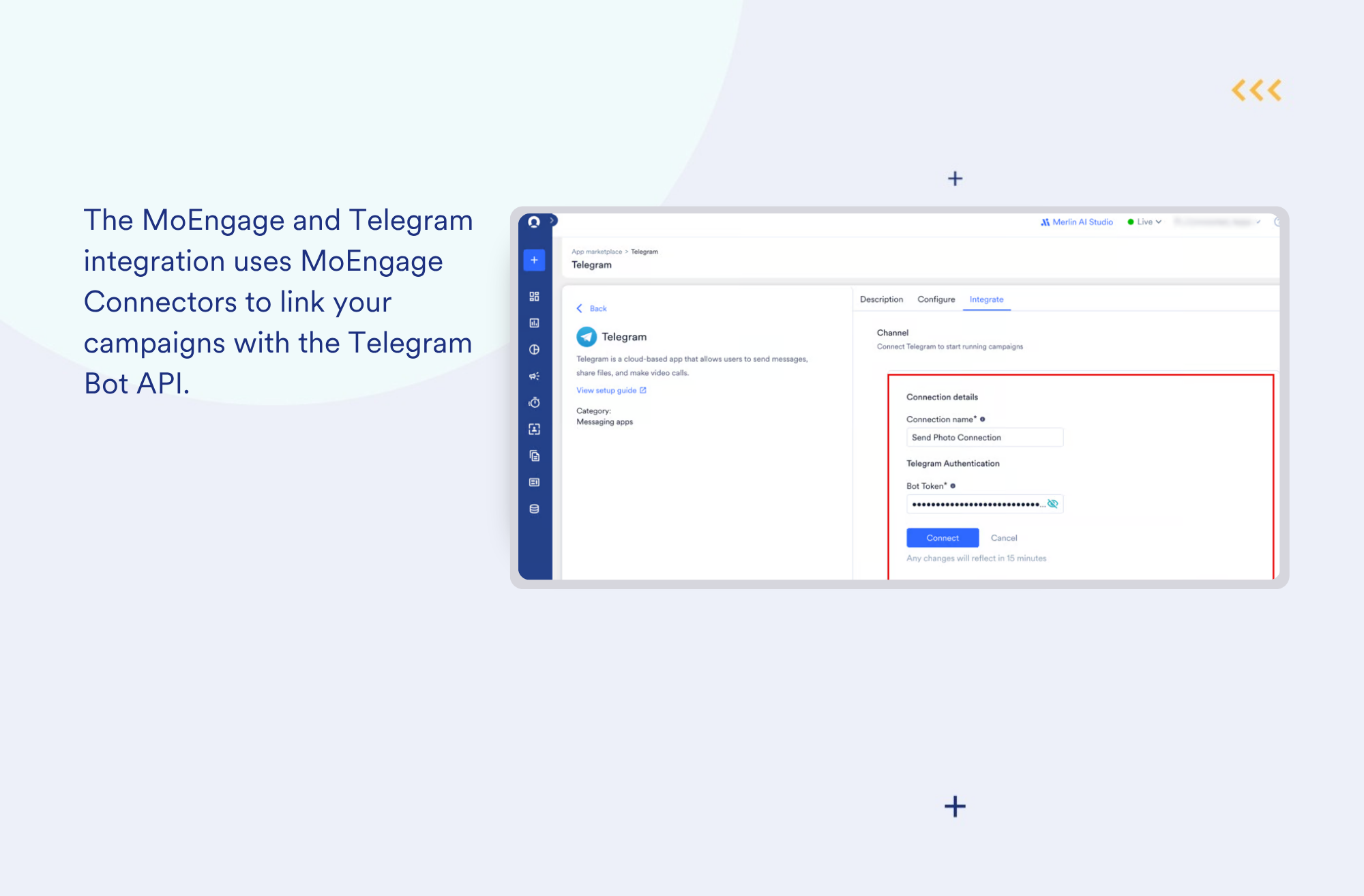Open the documents content icon in sidebar
The image size is (1364, 896).
pos(534,456)
